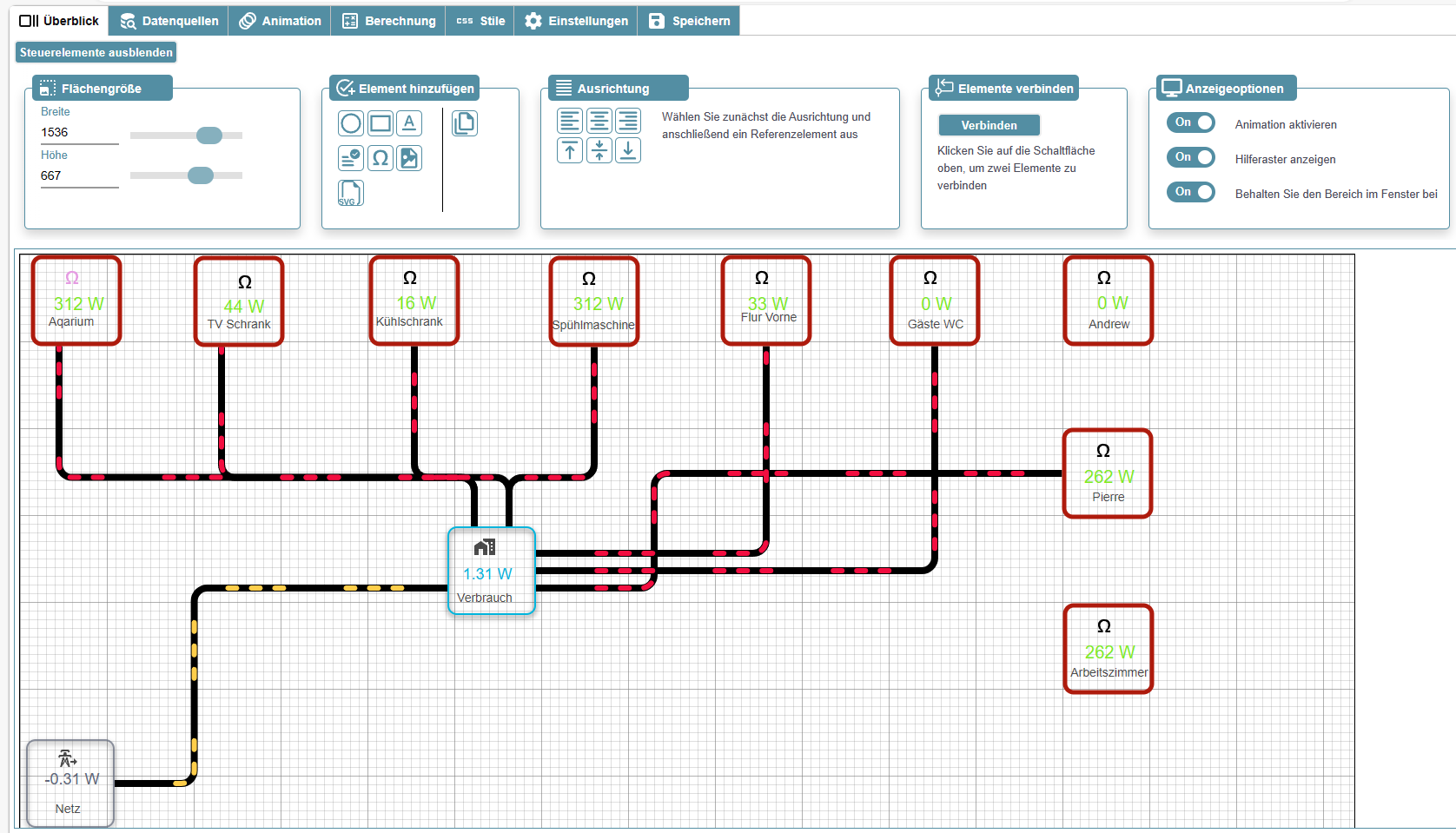This screenshot has height=833, width=1456.
Task: Click the 'Gäste WC' label
Action: pos(936,324)
